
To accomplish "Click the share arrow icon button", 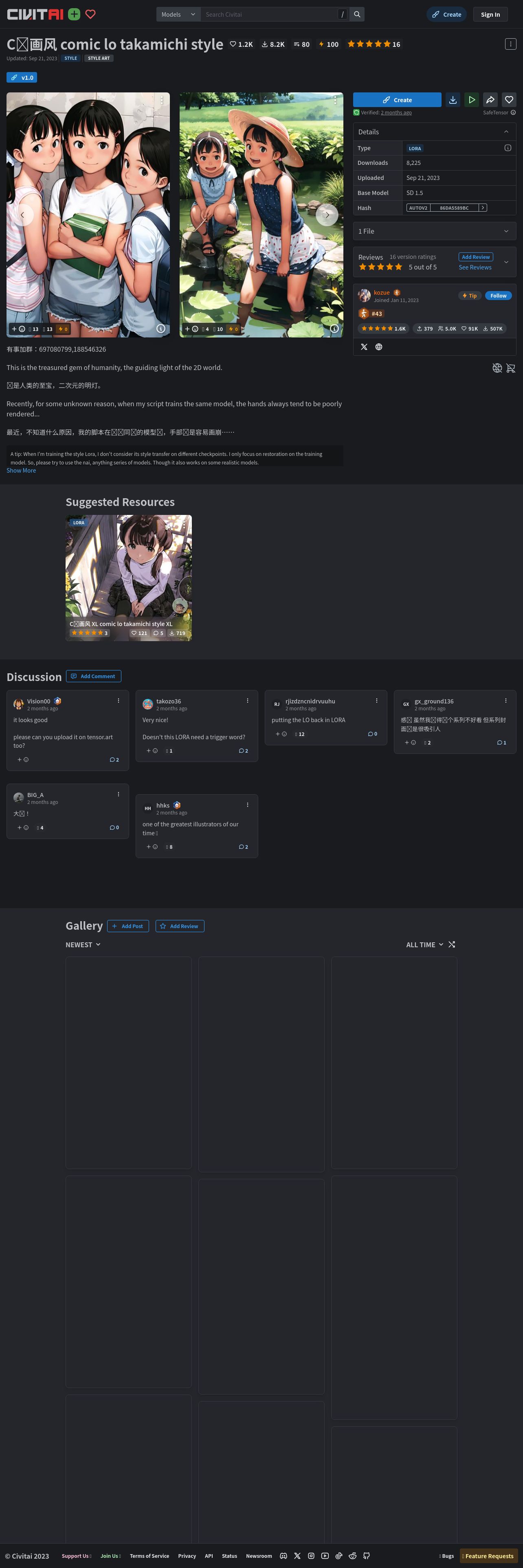I will click(490, 100).
